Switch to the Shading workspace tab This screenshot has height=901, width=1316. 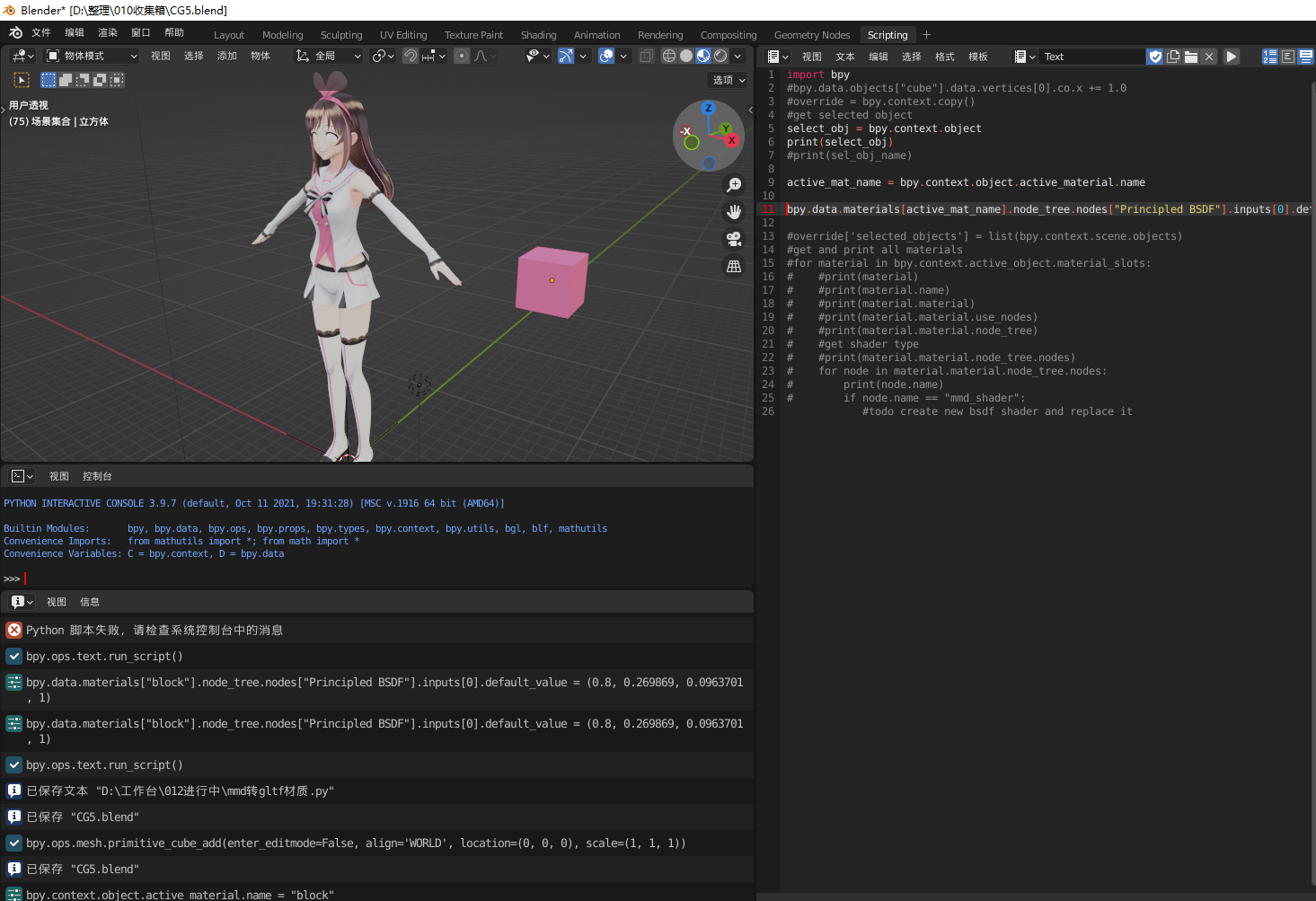[x=539, y=35]
